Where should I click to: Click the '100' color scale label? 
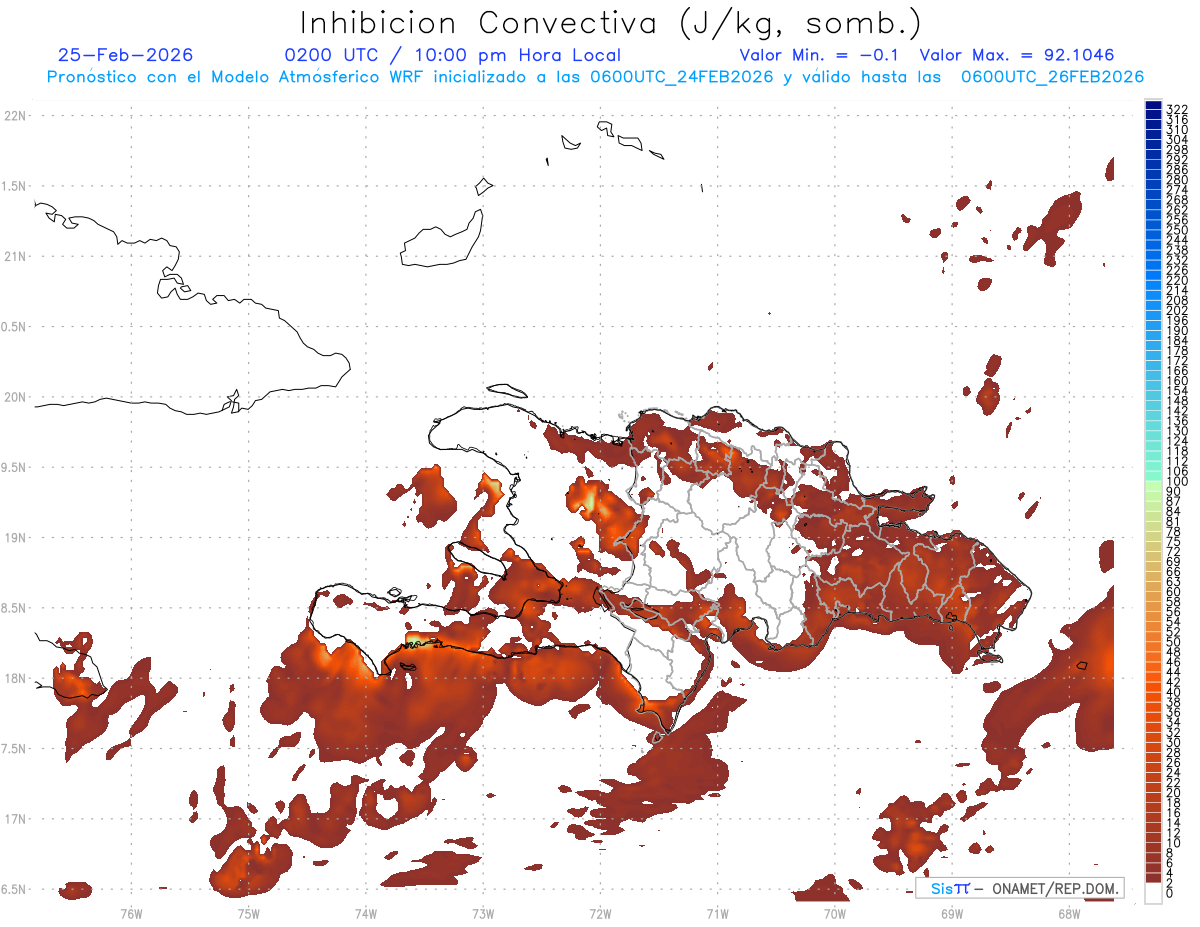click(x=1177, y=482)
